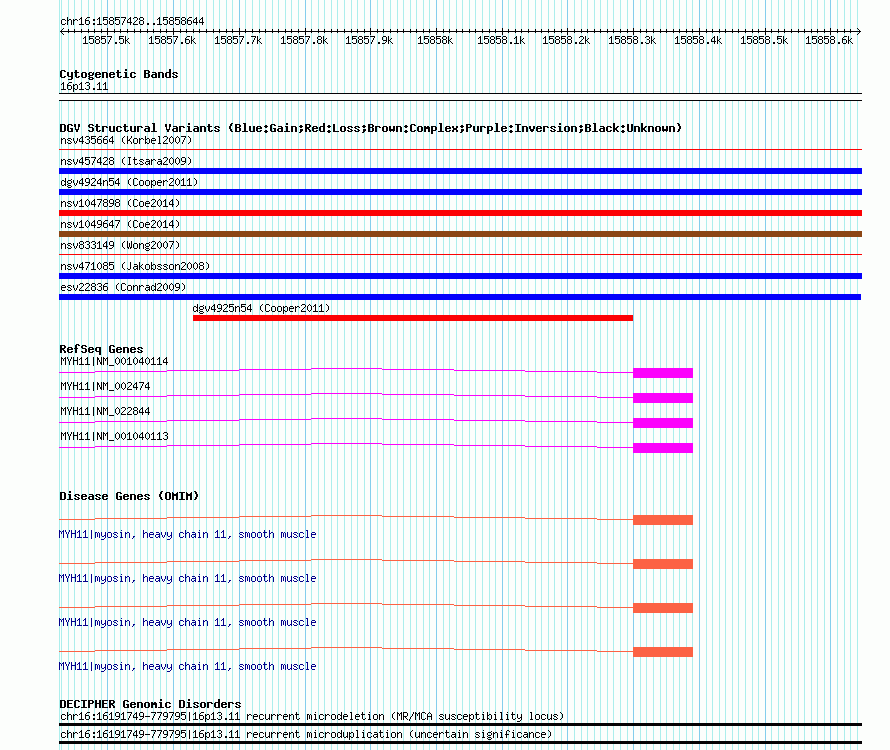The width and height of the screenshot is (890, 750).
Task: Click the magenta exon of MYH11|NM_001040113
Action: point(663,448)
